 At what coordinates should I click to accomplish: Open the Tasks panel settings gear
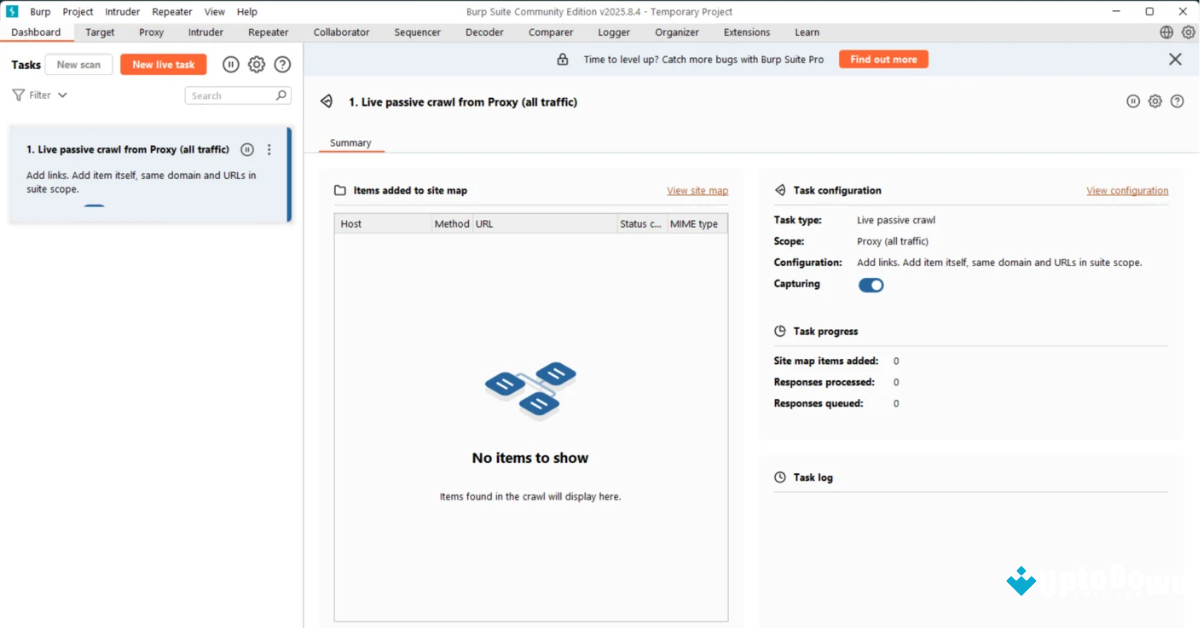(256, 64)
